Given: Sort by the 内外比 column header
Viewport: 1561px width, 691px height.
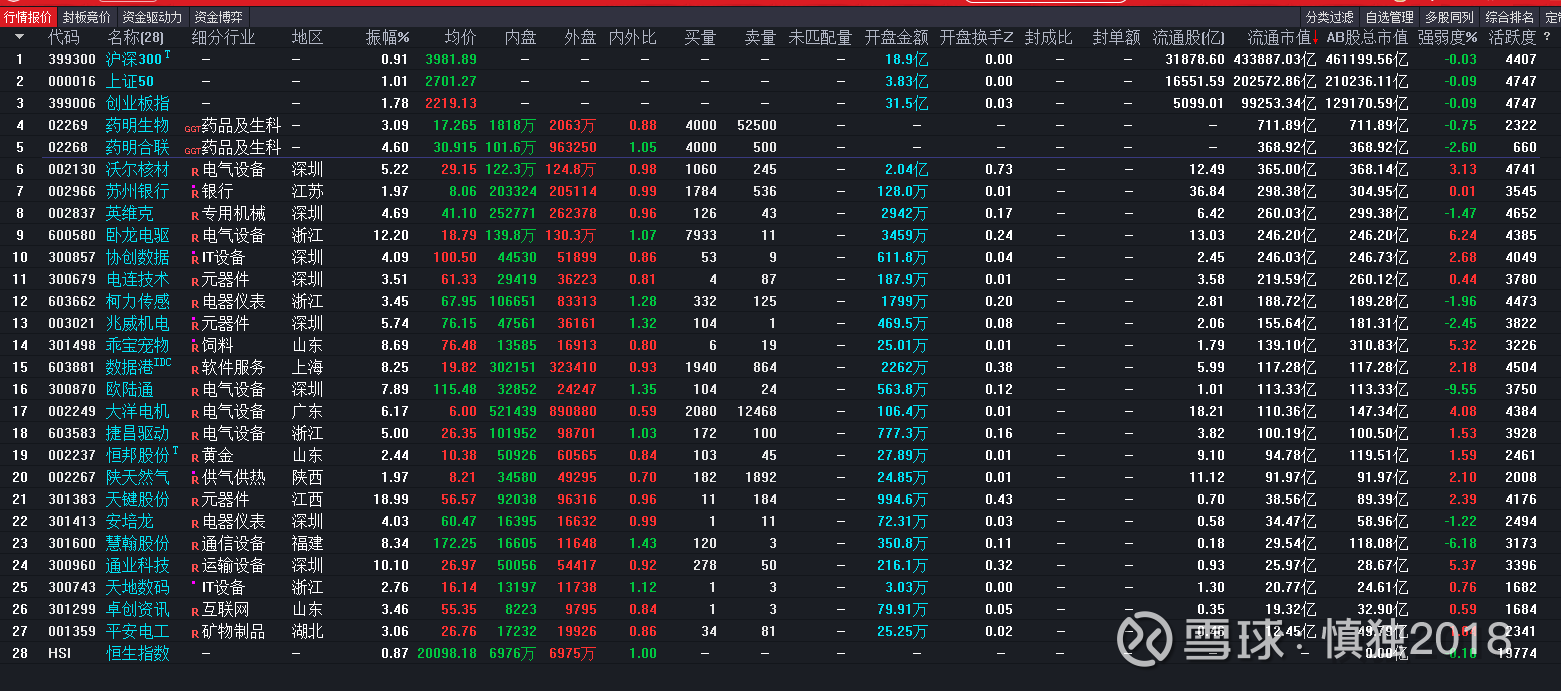Looking at the screenshot, I should 632,37.
